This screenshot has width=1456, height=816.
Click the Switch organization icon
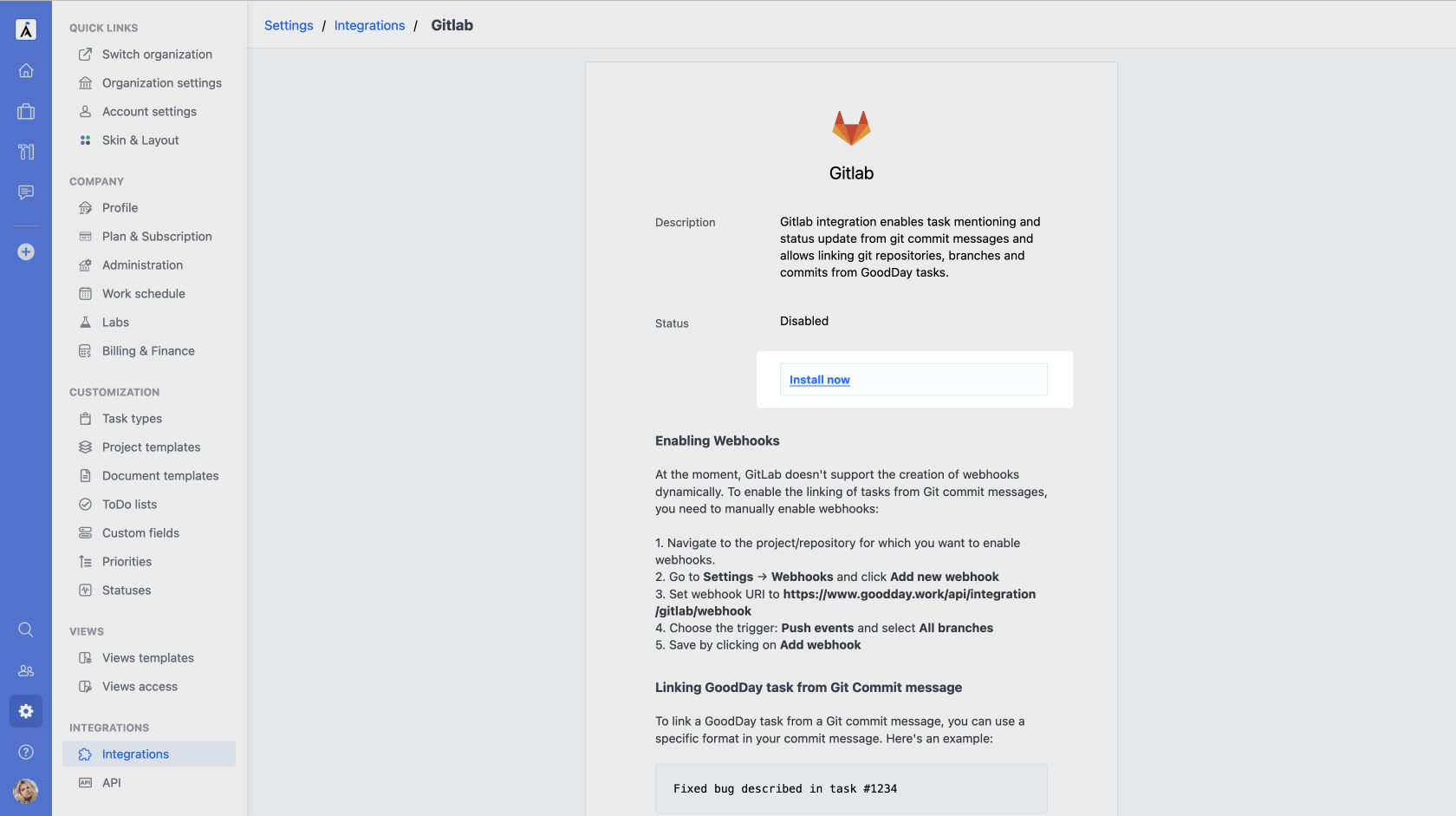(85, 54)
